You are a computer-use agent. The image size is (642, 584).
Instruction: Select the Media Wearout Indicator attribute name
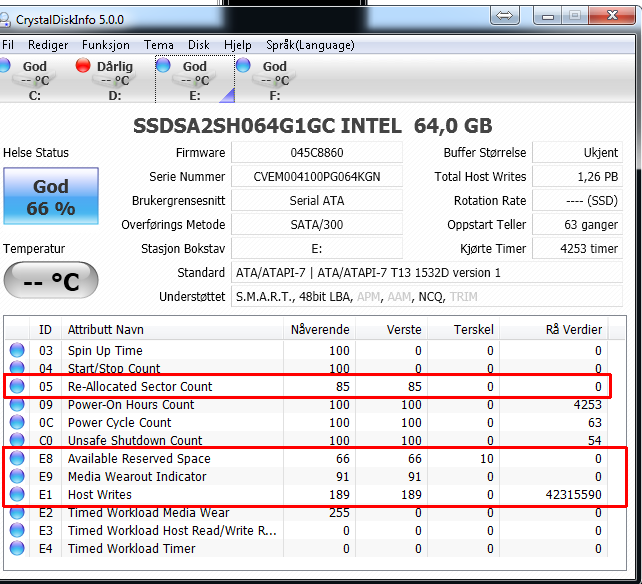point(137,477)
